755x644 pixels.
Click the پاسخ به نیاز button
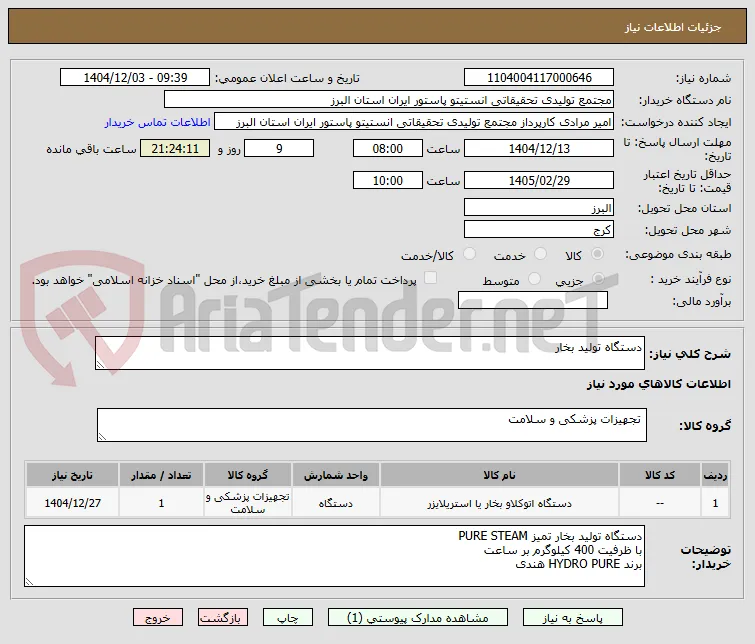[x=573, y=618]
